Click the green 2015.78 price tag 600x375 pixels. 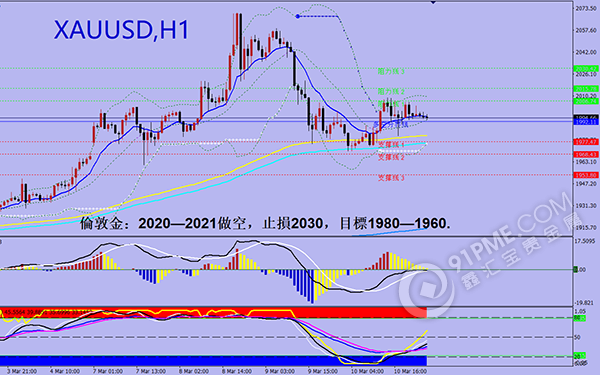[586, 89]
